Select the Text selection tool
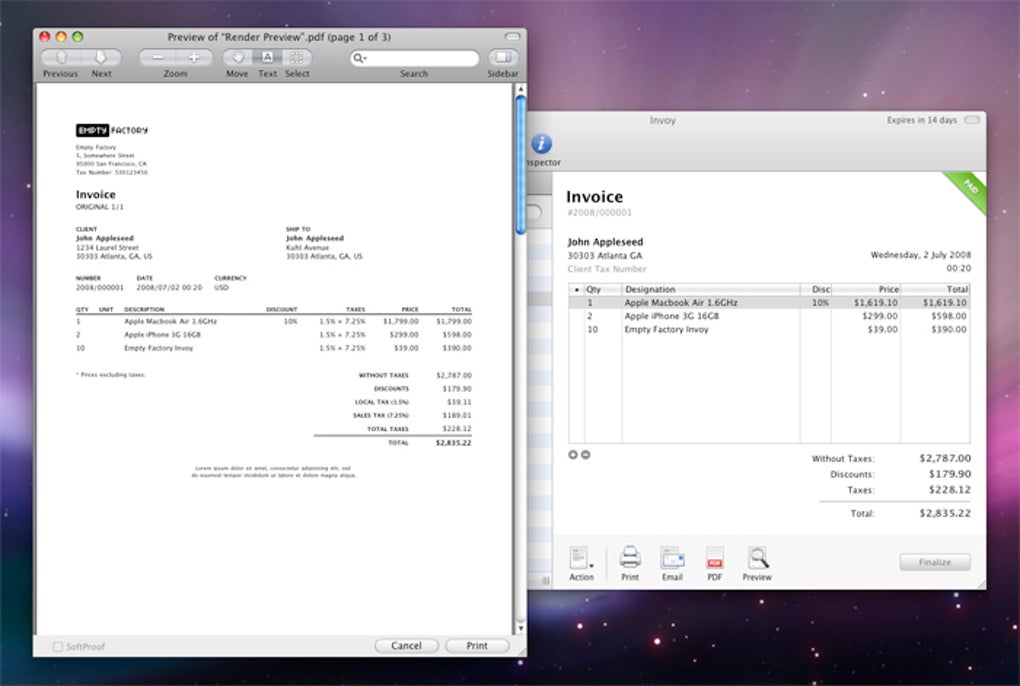 (268, 58)
